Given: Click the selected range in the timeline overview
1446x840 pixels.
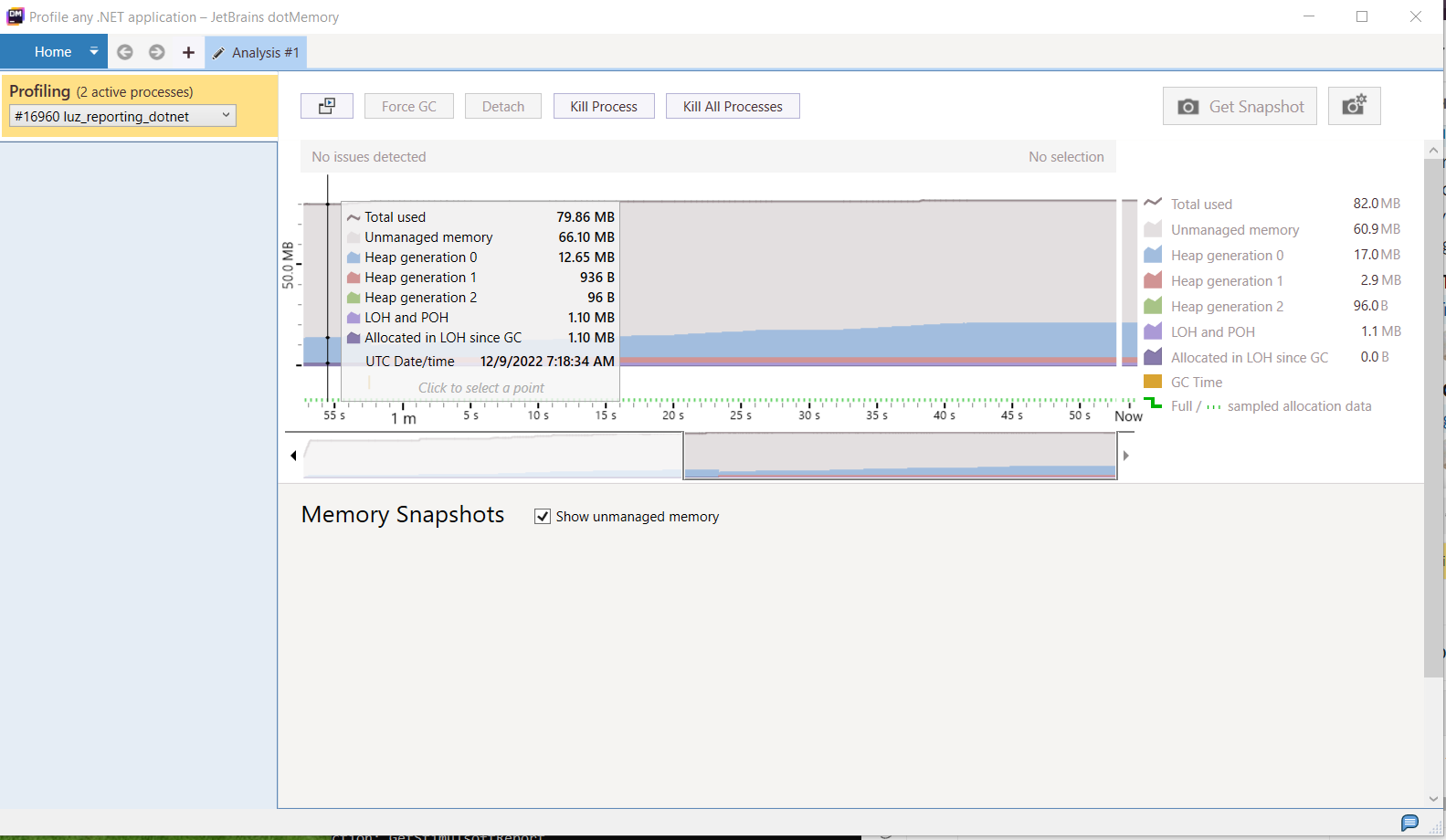Looking at the screenshot, I should [x=900, y=456].
